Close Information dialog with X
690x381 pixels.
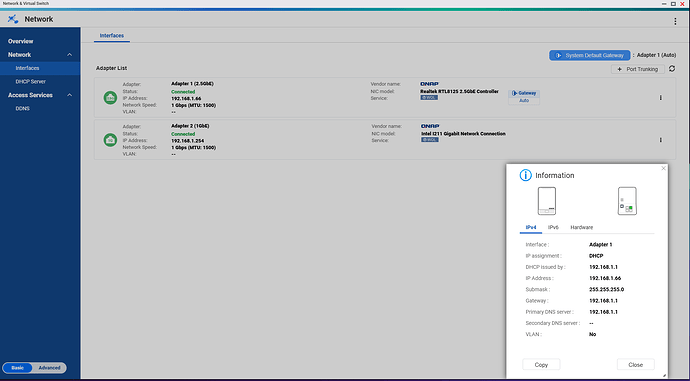[664, 168]
